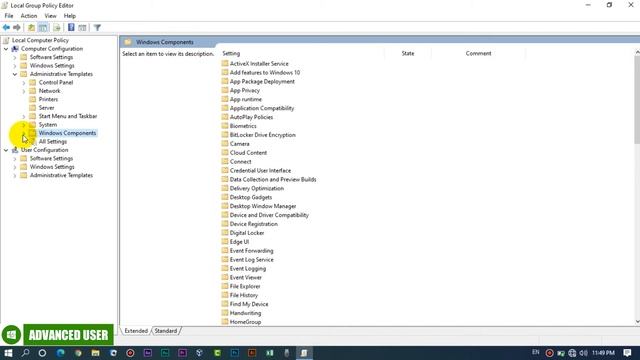The width and height of the screenshot is (640, 360).
Task: Open the File menu
Action: pos(9,16)
